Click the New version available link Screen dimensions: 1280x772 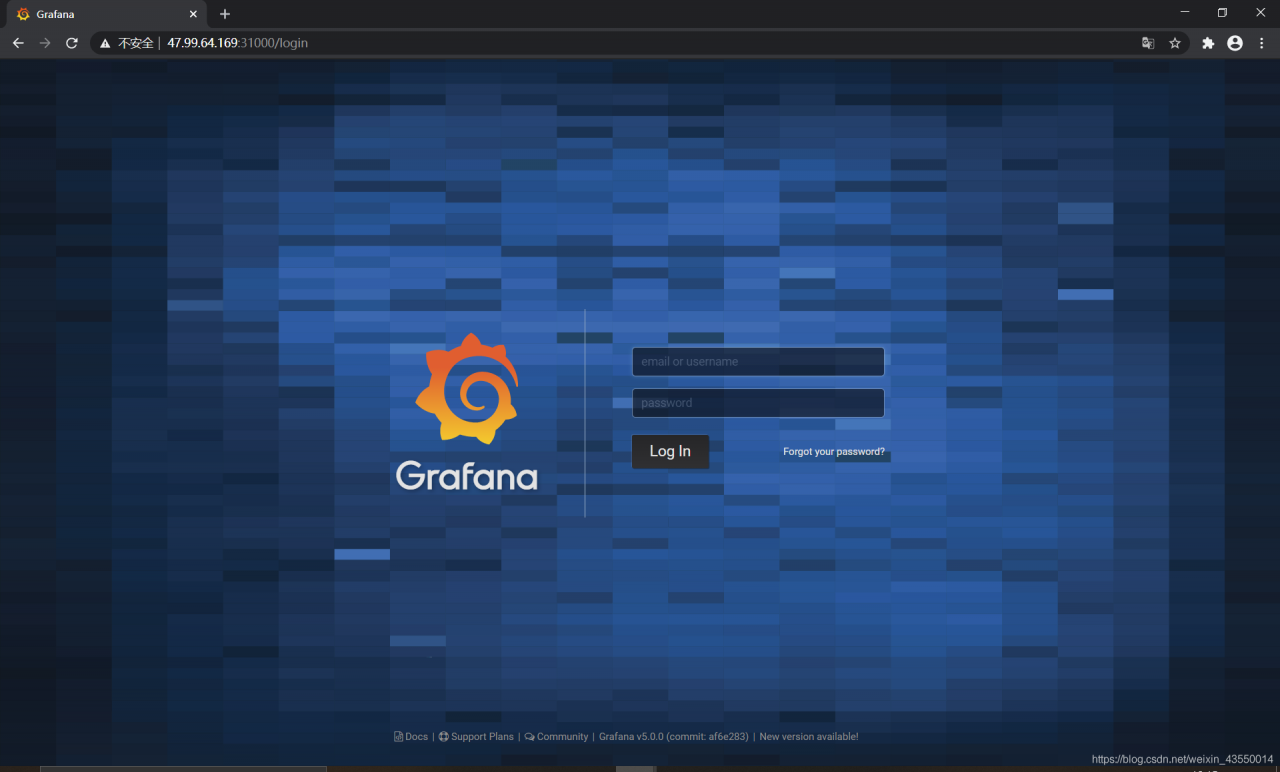click(809, 737)
